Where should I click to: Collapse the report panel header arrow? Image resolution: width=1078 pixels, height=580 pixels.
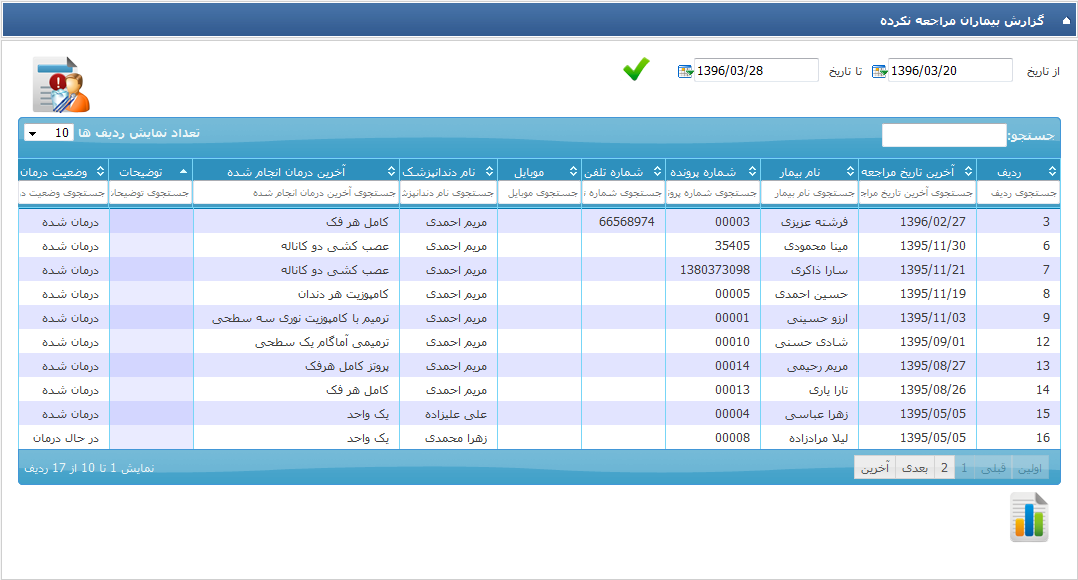(x=1065, y=21)
